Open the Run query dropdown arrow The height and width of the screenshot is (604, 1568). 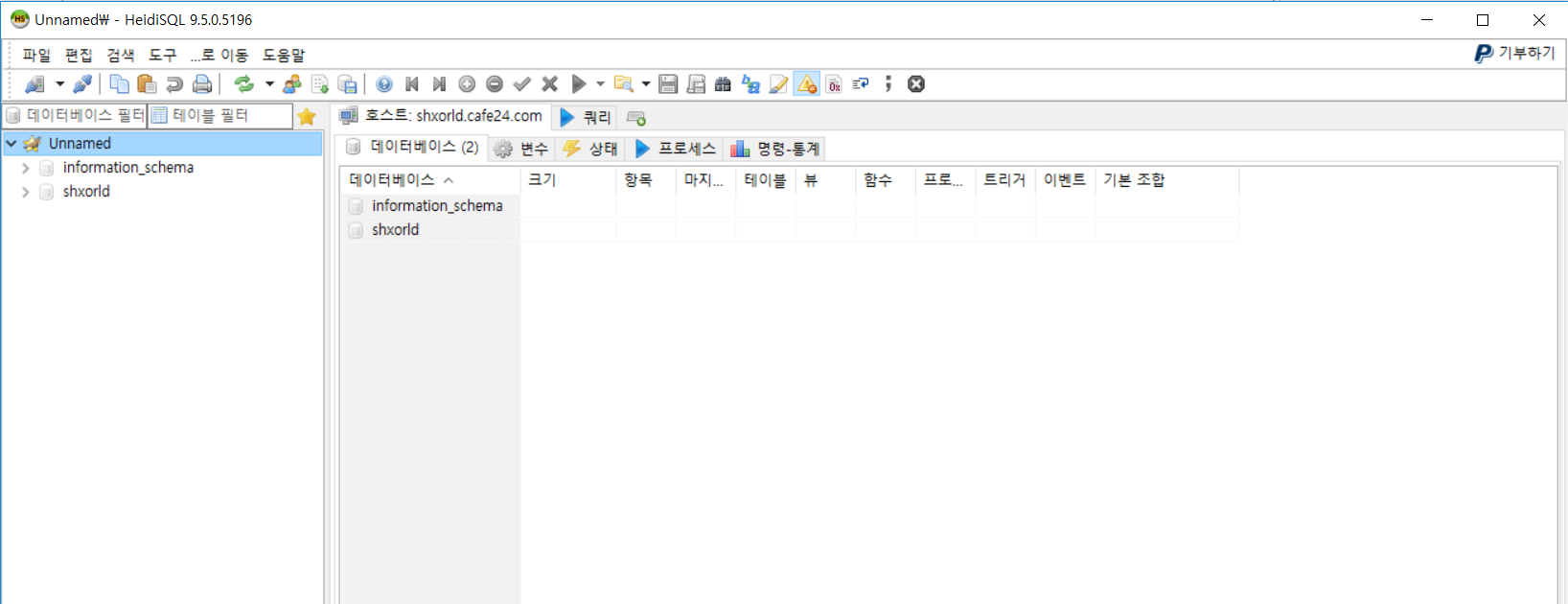tap(600, 84)
